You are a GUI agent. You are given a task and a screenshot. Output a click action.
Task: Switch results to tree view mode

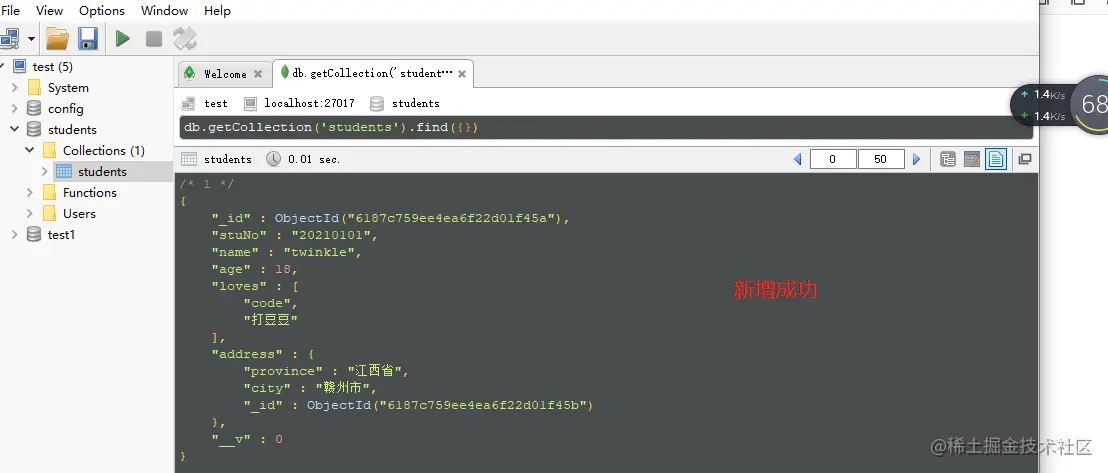click(948, 159)
